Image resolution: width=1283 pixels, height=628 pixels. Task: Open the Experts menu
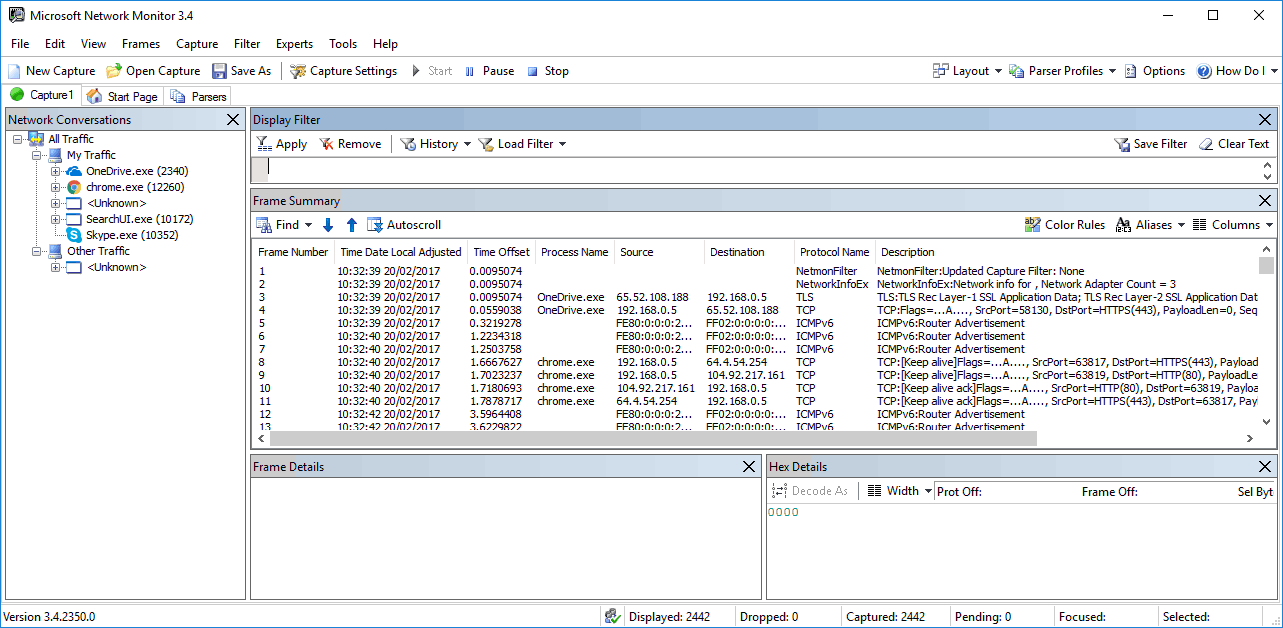pyautogui.click(x=294, y=44)
